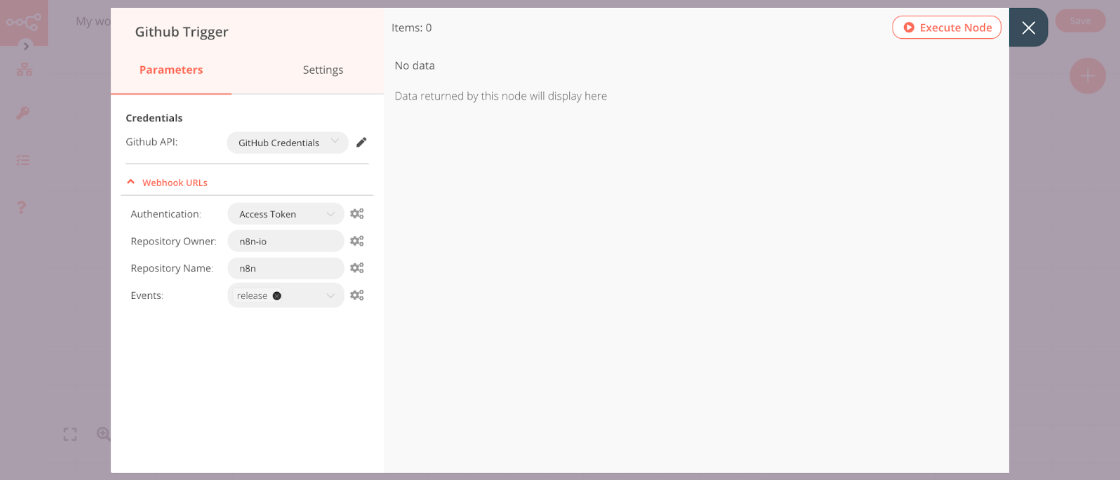Zoom to fit the workflow canvas

pos(70,434)
